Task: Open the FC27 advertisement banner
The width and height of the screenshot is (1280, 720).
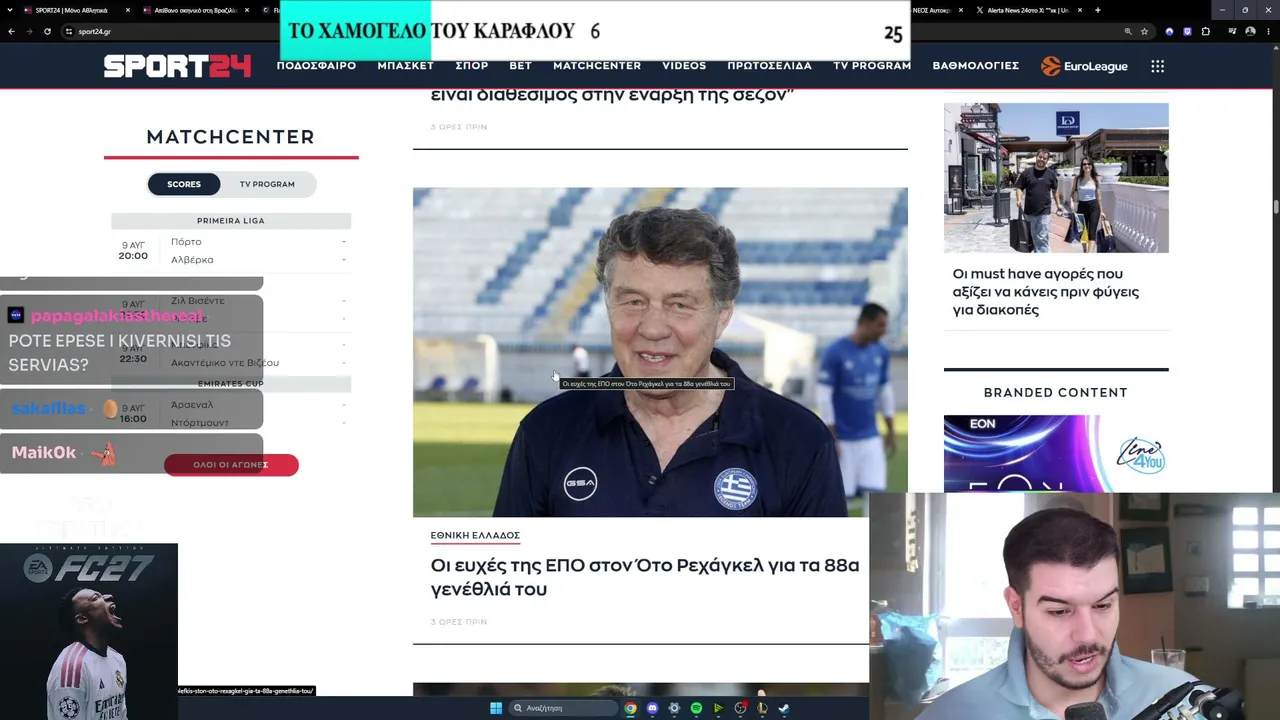Action: tap(89, 631)
